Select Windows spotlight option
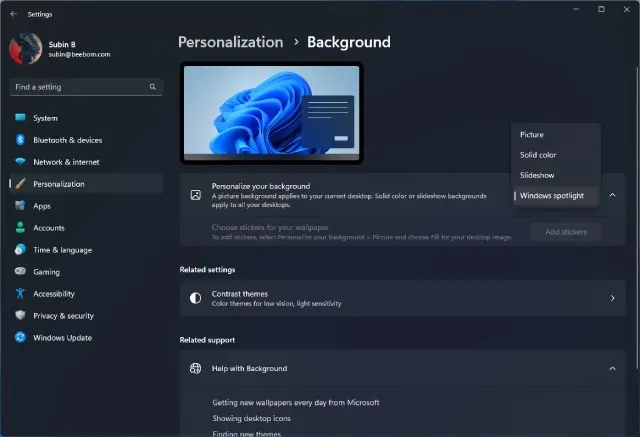 point(552,195)
